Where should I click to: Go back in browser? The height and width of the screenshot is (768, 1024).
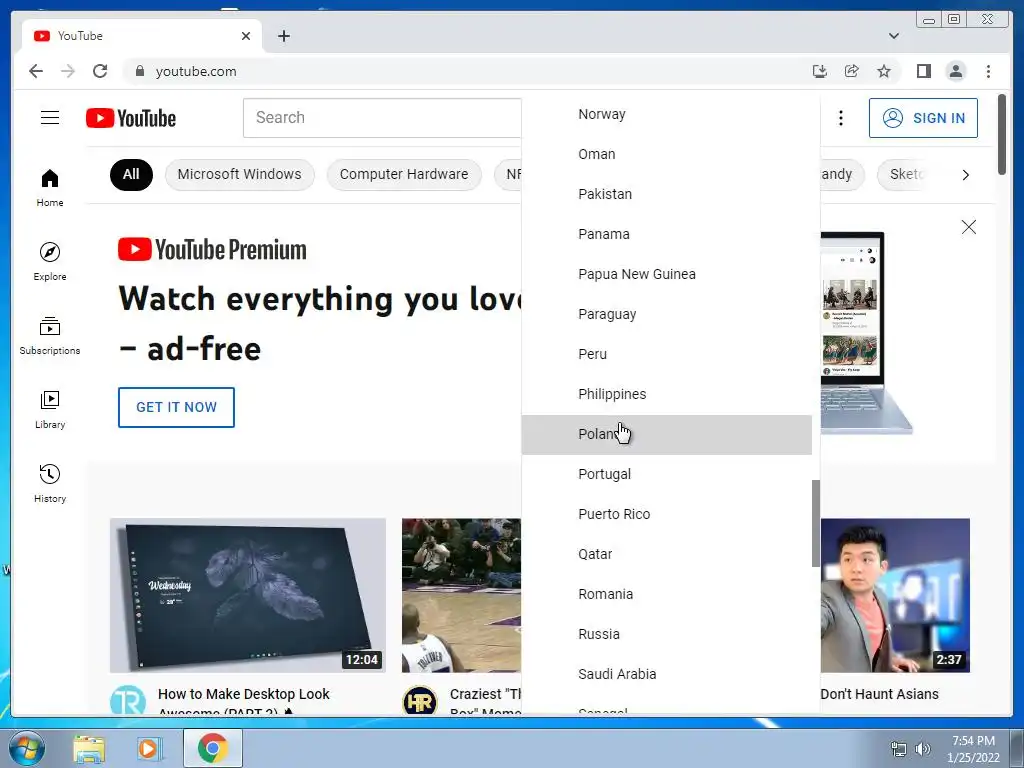click(x=36, y=71)
